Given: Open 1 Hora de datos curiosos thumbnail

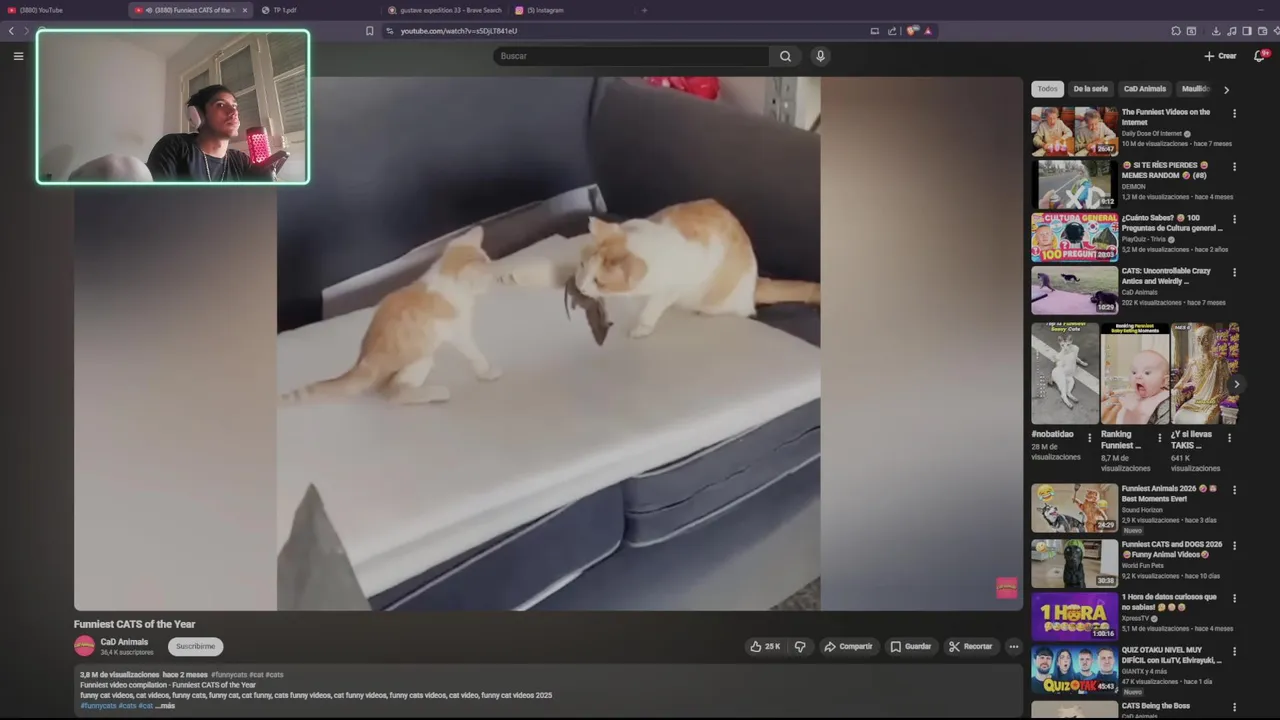Looking at the screenshot, I should click(x=1074, y=616).
